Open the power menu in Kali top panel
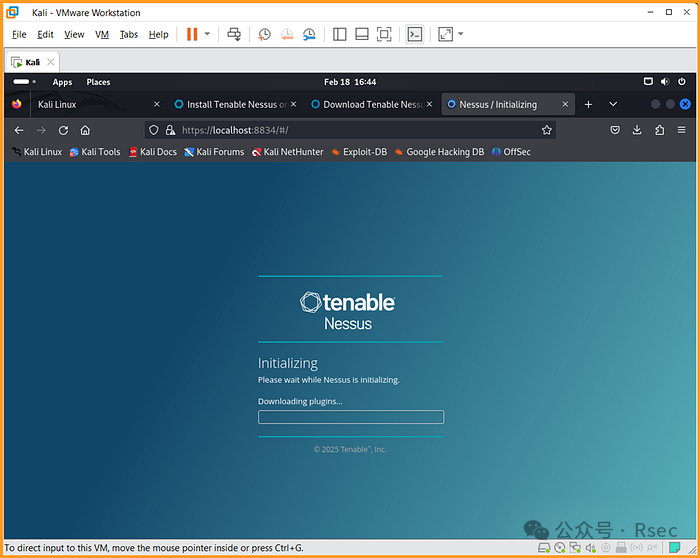 pyautogui.click(x=682, y=82)
